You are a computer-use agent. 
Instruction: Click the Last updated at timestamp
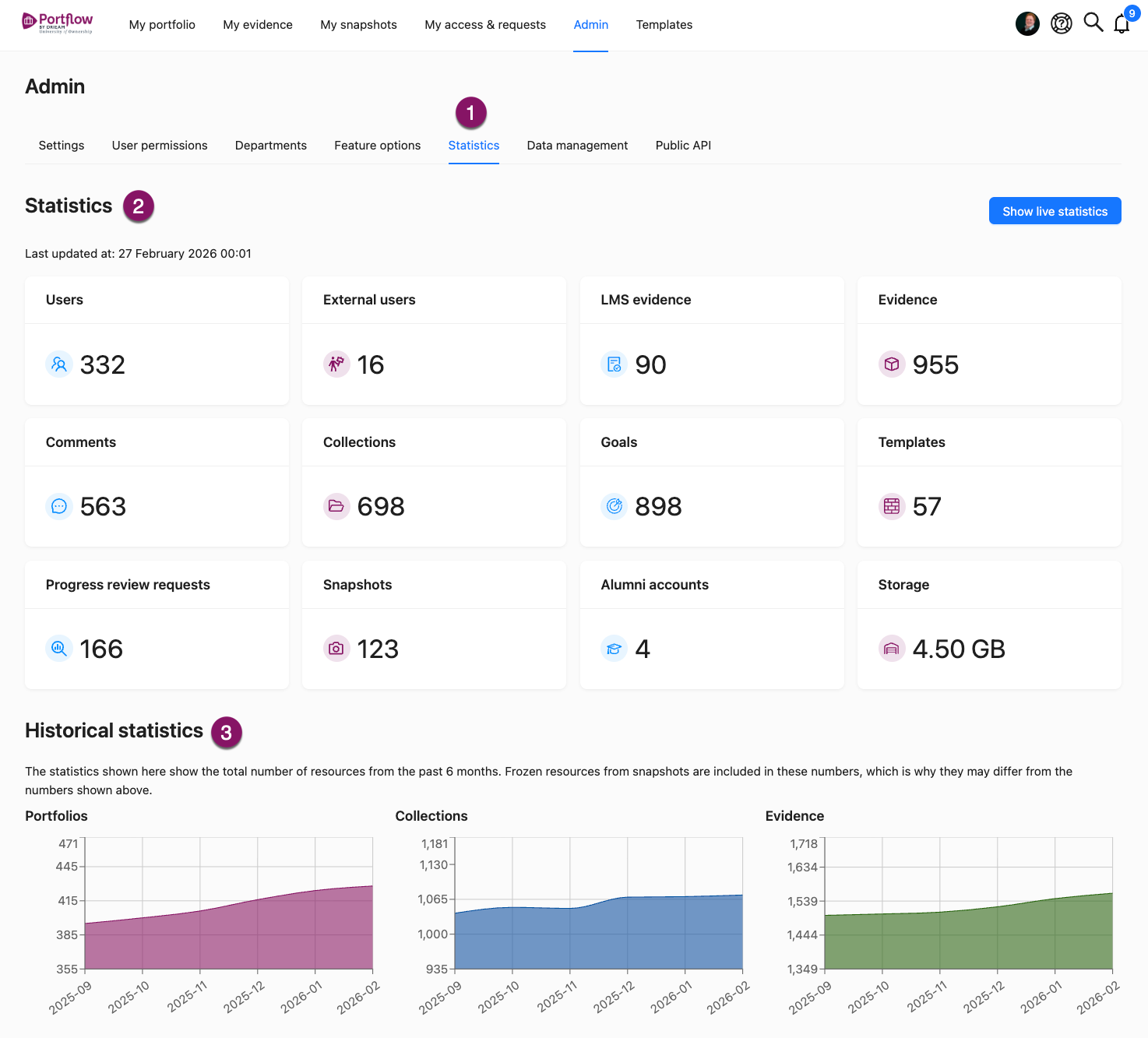coord(138,254)
